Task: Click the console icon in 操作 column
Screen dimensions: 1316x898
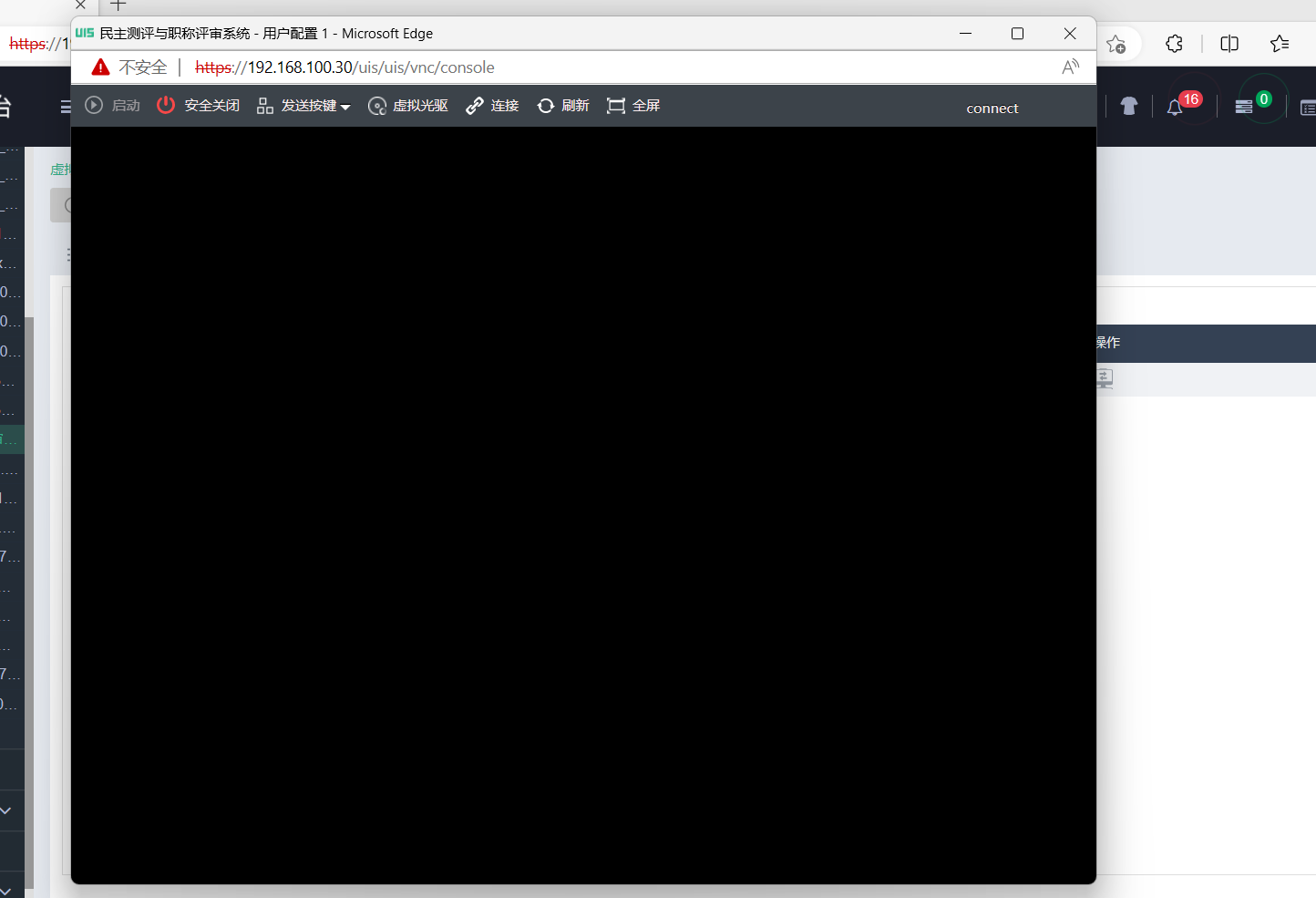Action: coord(1105,378)
